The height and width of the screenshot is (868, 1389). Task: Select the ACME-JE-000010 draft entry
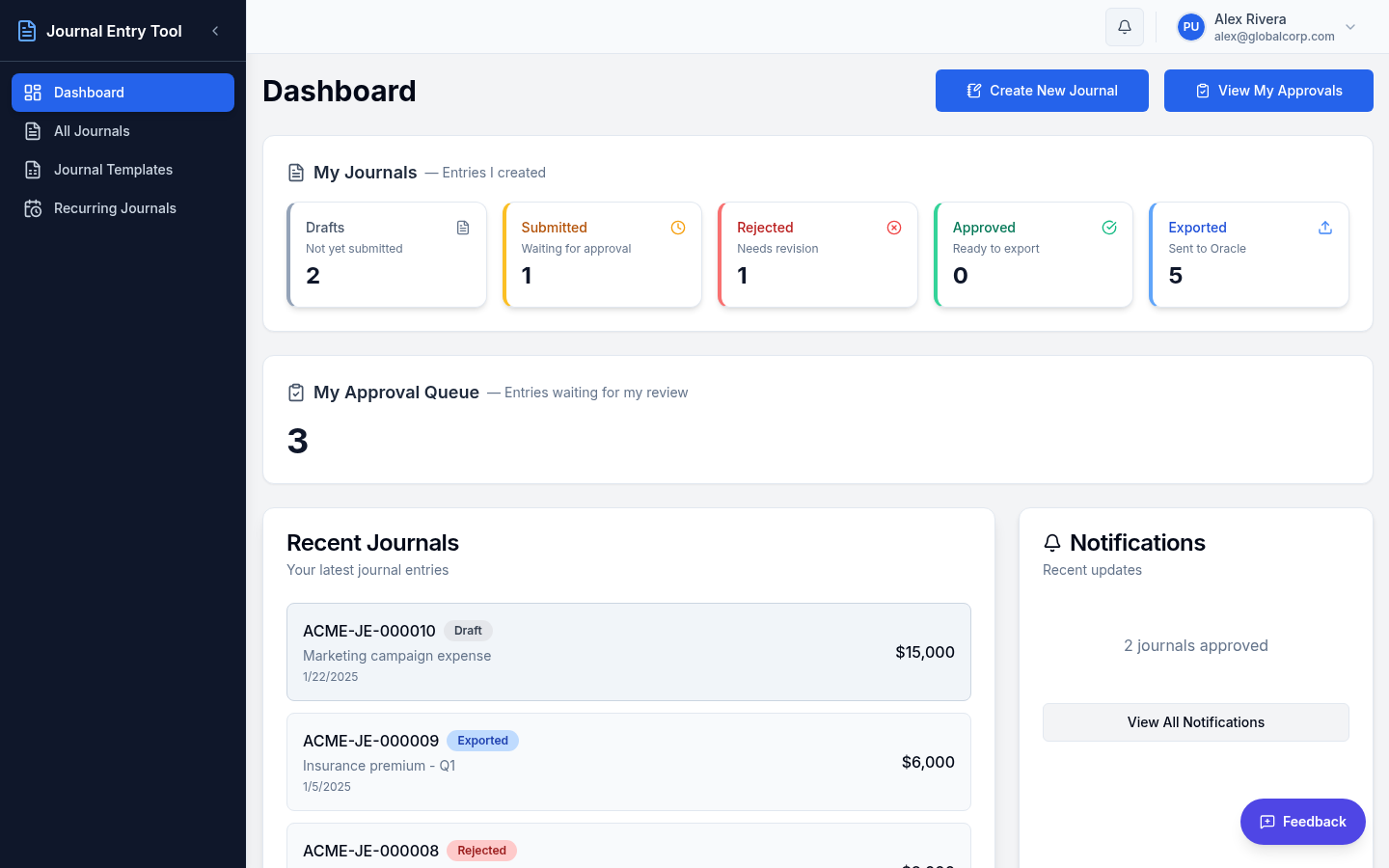629,652
